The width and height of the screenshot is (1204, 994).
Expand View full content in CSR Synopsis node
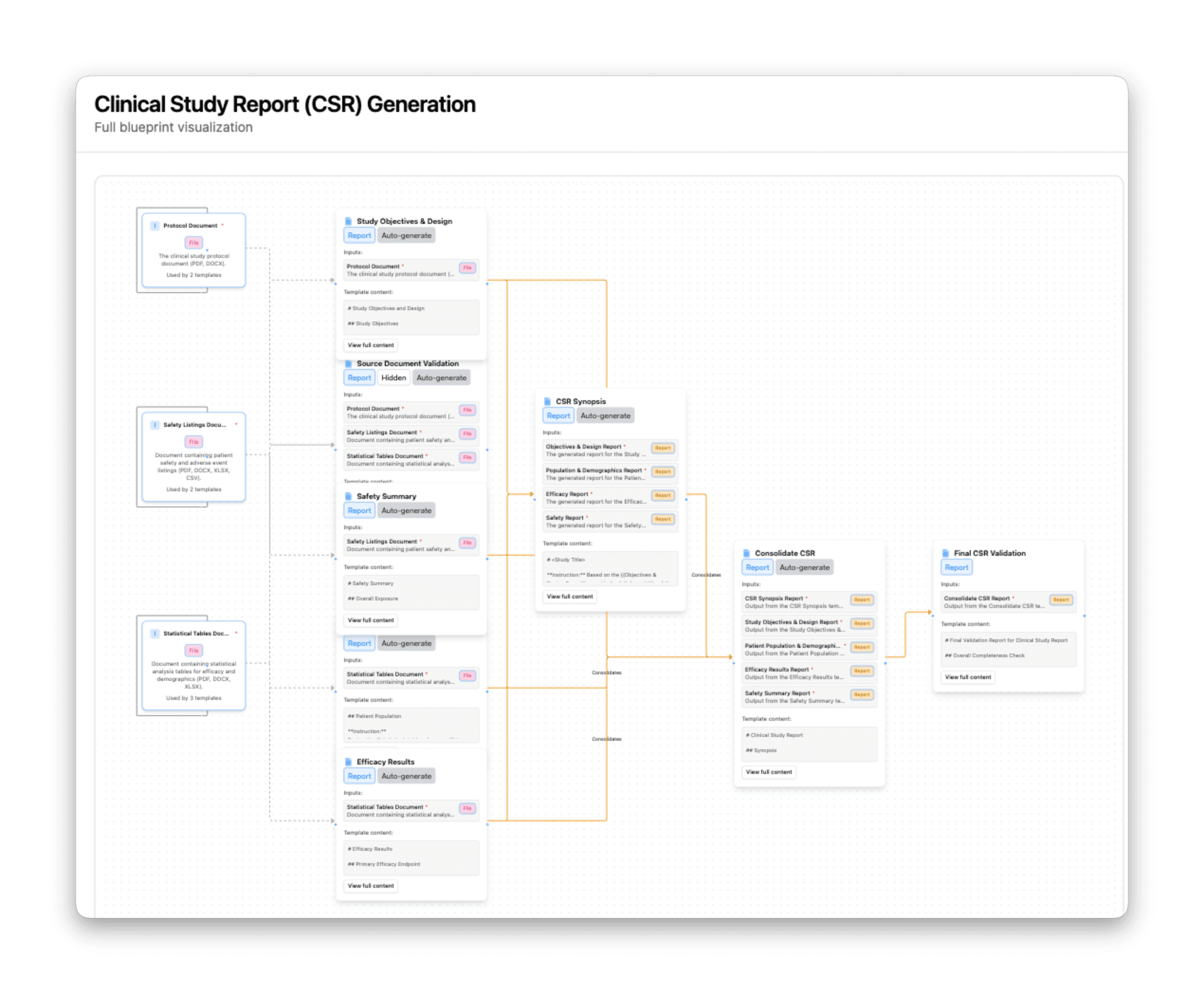coord(569,597)
